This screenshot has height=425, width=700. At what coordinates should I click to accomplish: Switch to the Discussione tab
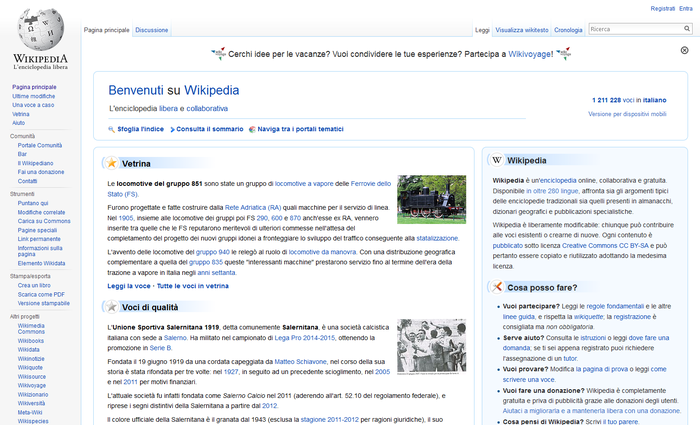(x=152, y=30)
